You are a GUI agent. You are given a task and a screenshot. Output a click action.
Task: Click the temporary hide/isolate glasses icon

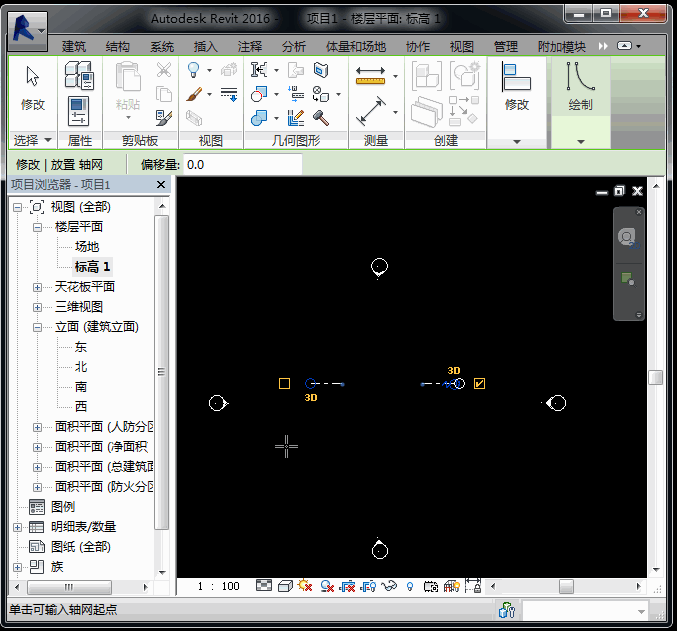click(x=390, y=586)
